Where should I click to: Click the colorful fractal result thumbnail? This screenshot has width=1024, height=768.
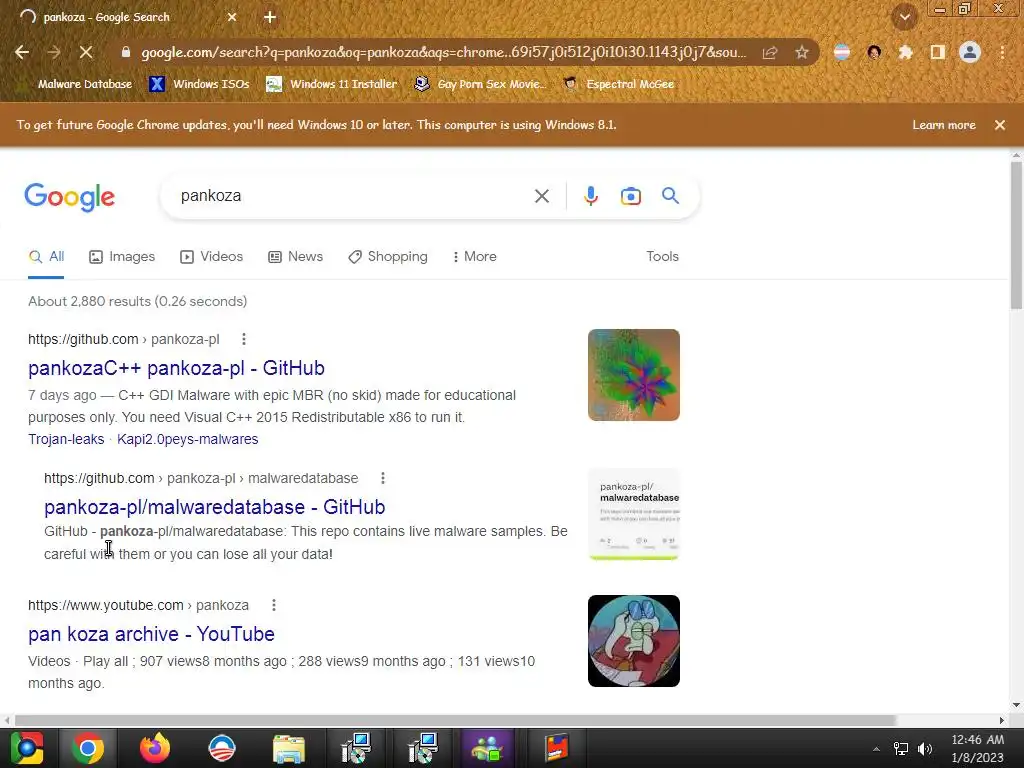[x=633, y=375]
